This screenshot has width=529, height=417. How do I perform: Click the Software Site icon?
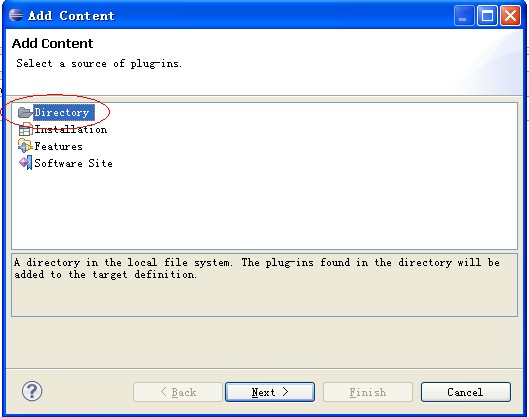click(25, 163)
